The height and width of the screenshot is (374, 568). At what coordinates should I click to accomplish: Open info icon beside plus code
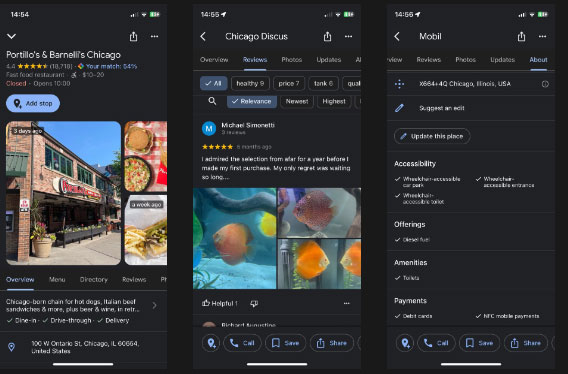click(x=545, y=84)
